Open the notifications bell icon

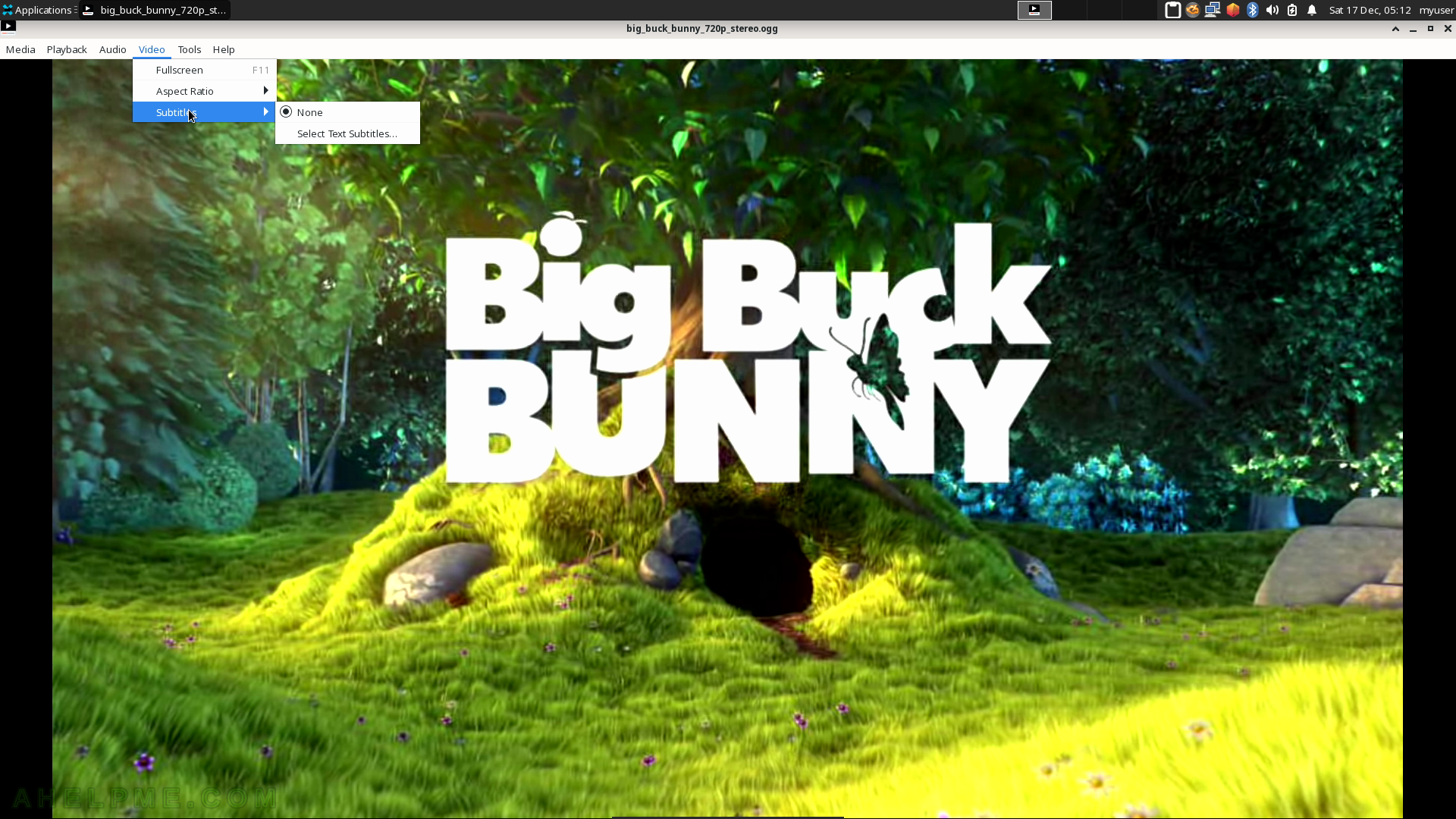pyautogui.click(x=1312, y=10)
